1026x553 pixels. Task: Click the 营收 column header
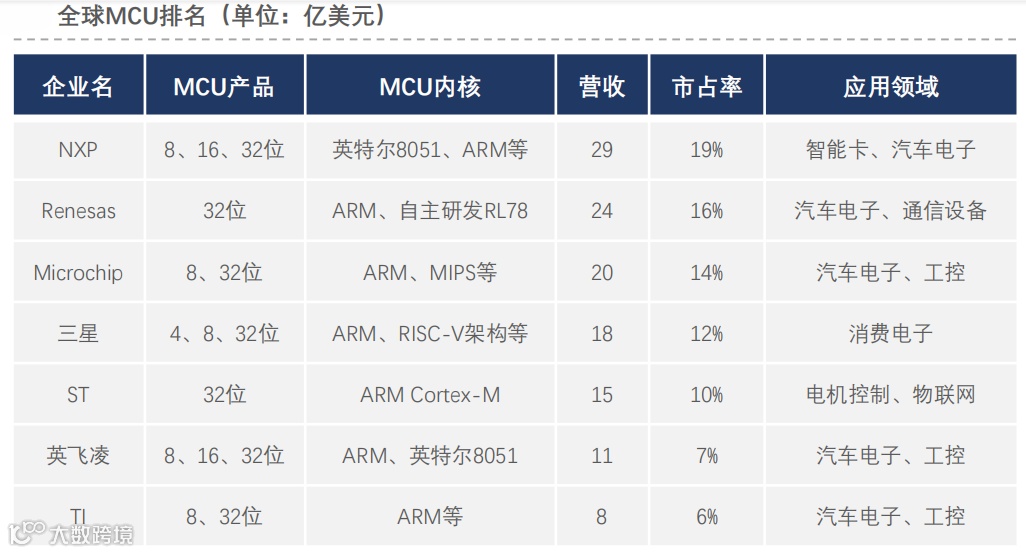click(602, 86)
